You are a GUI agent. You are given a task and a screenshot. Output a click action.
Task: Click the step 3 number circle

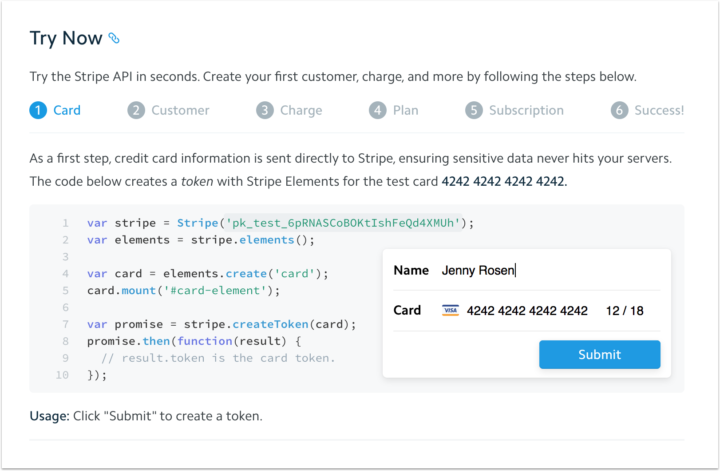coord(264,110)
